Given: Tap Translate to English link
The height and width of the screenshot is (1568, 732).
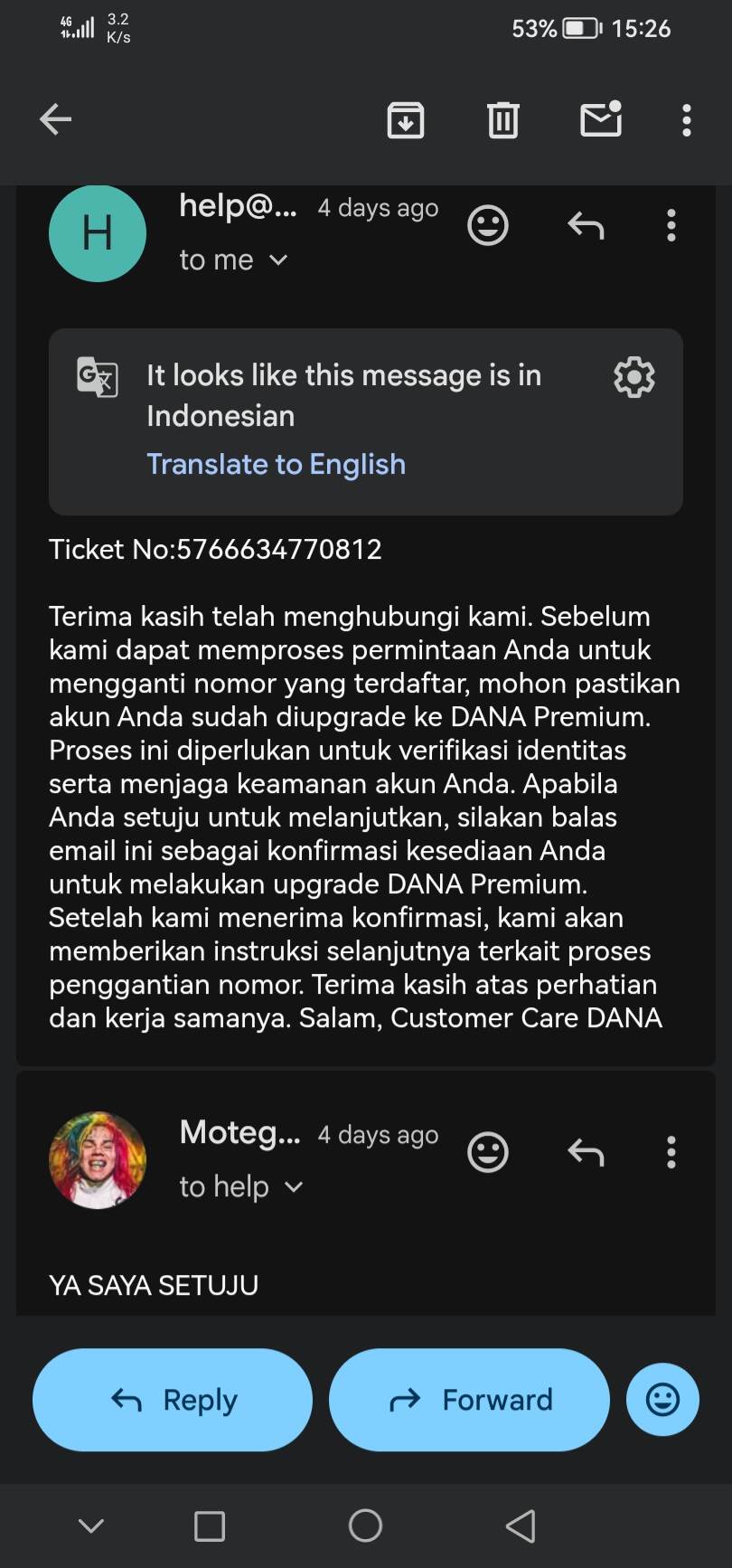Looking at the screenshot, I should tap(276, 464).
